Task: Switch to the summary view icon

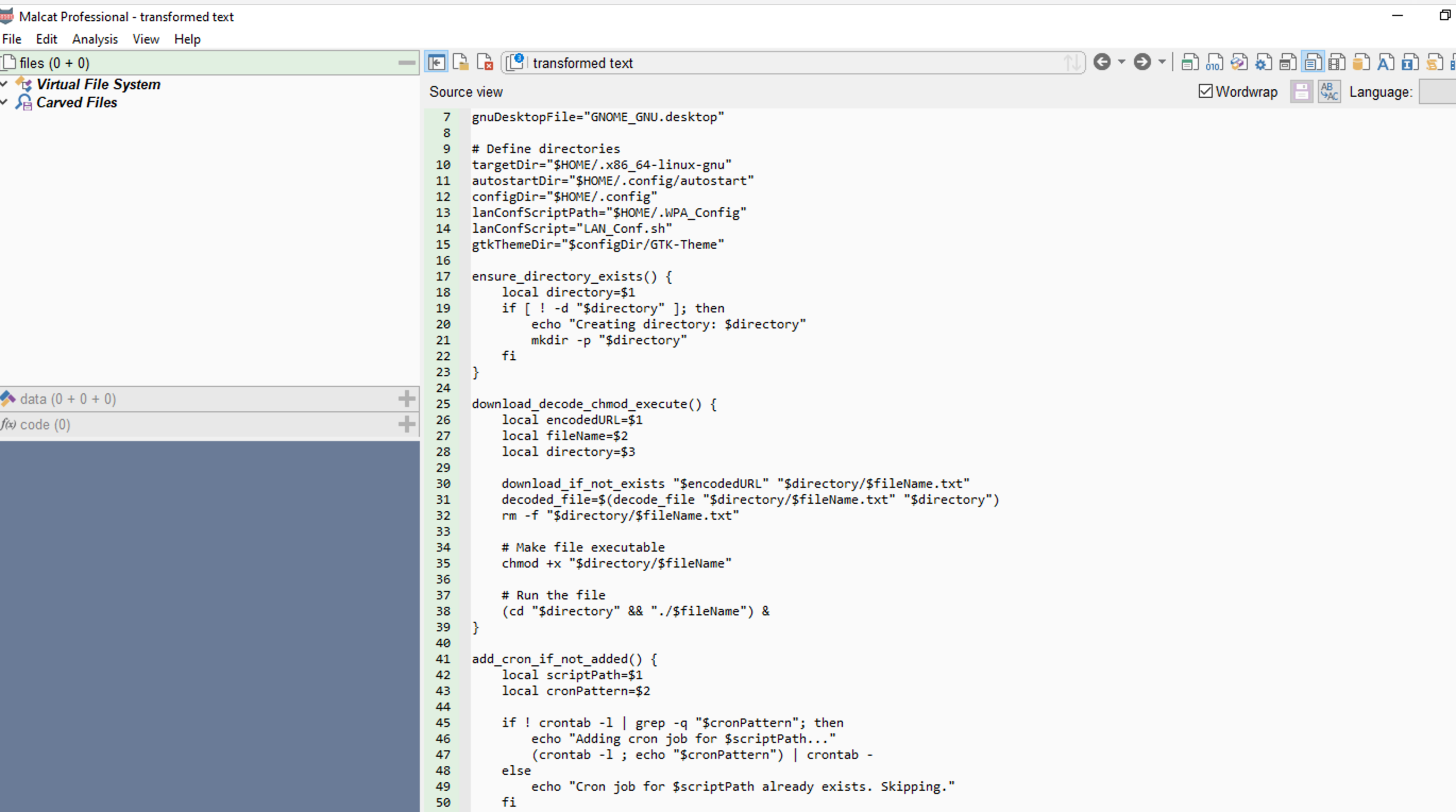Action: [x=1190, y=62]
